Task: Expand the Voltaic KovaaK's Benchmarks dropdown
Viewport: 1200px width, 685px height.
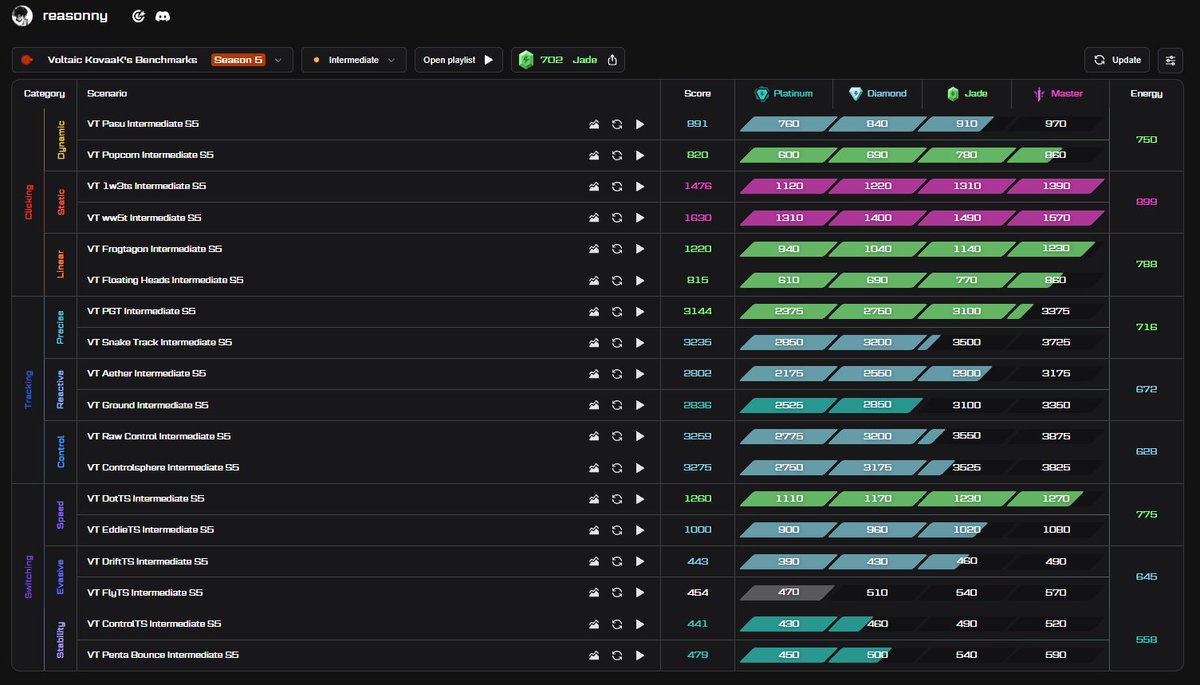Action: point(152,60)
